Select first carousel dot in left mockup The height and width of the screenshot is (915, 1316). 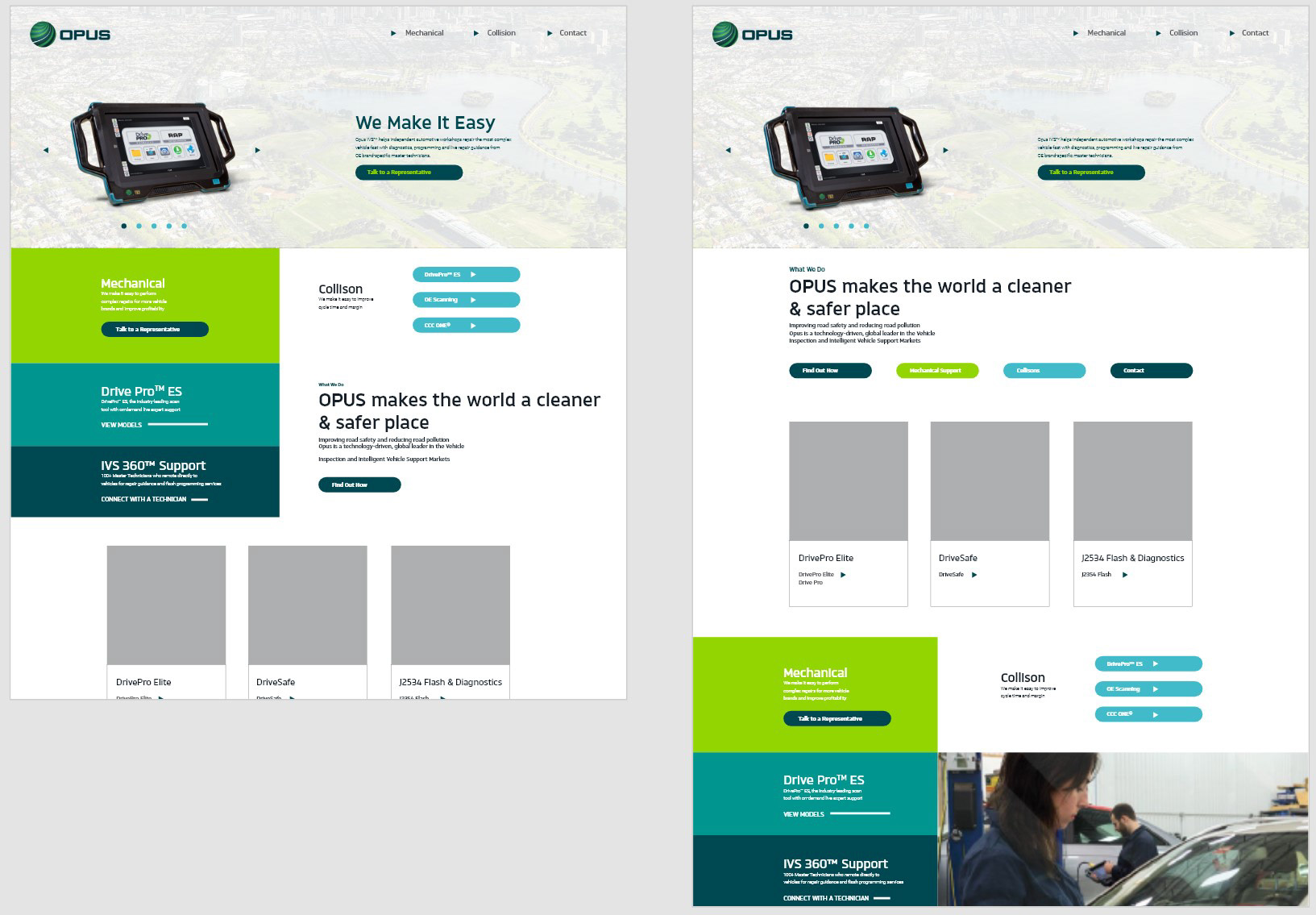[x=123, y=226]
